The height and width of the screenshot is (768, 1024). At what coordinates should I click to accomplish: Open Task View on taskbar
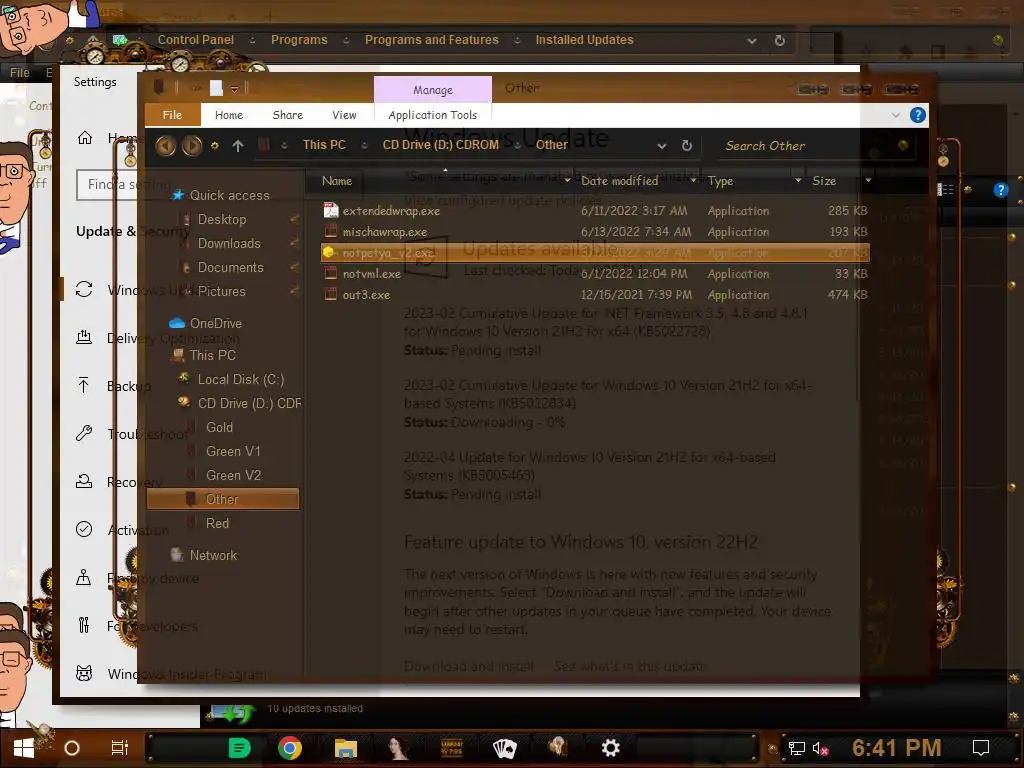click(x=120, y=748)
